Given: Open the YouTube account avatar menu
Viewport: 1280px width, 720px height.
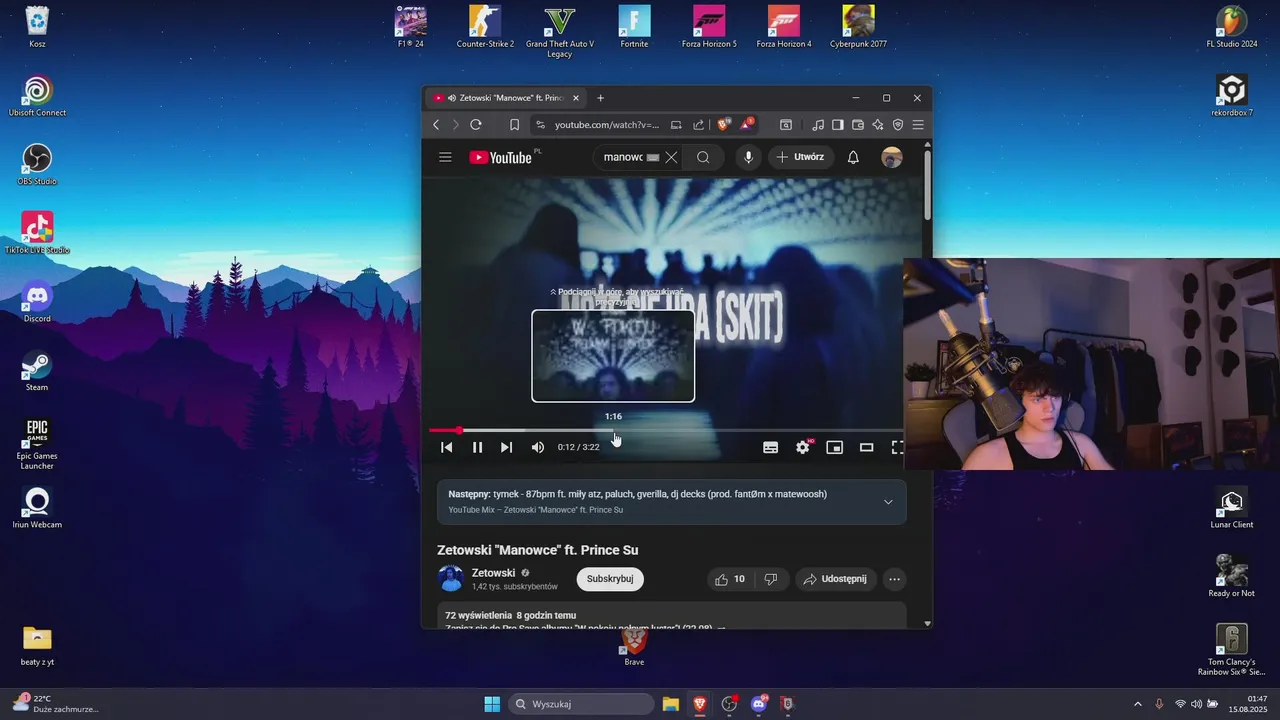Looking at the screenshot, I should (x=892, y=157).
